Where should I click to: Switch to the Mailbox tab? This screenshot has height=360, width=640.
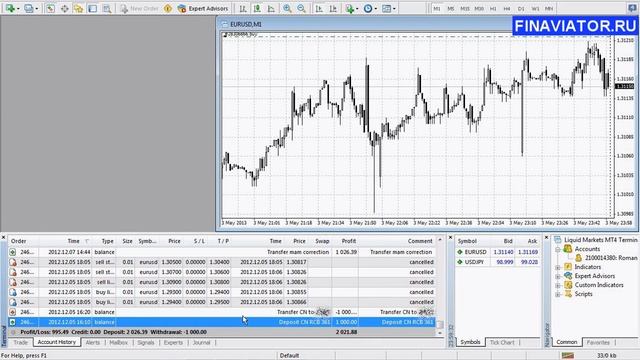pyautogui.click(x=118, y=342)
